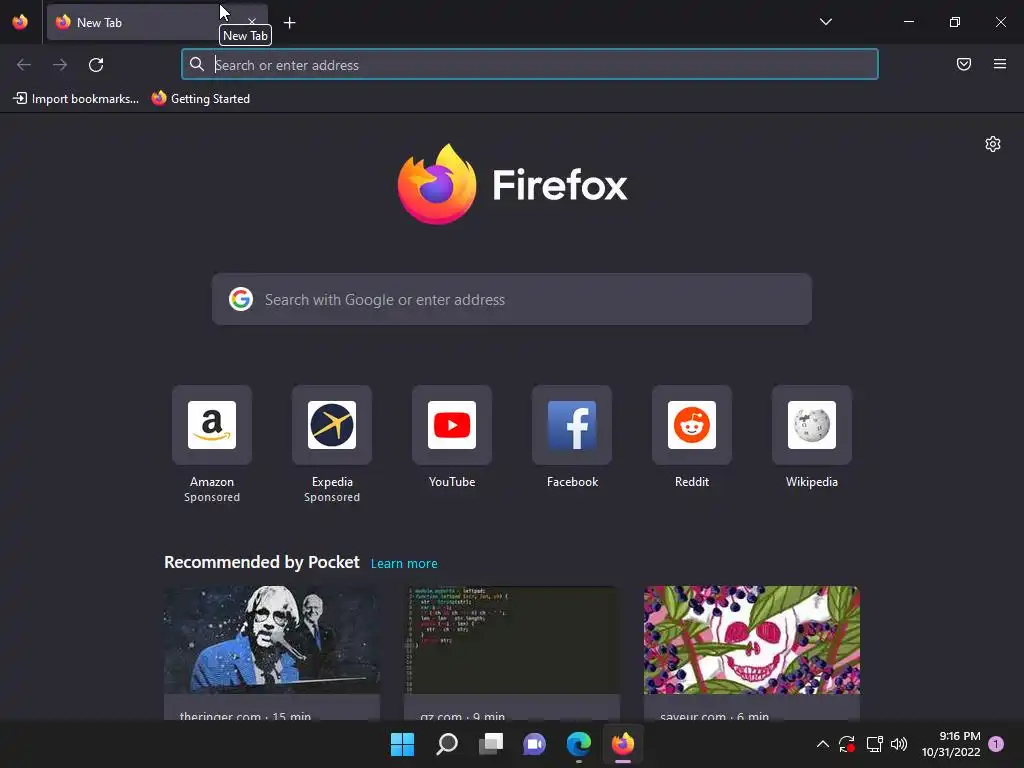Reload the current page
This screenshot has height=768, width=1024.
point(96,65)
